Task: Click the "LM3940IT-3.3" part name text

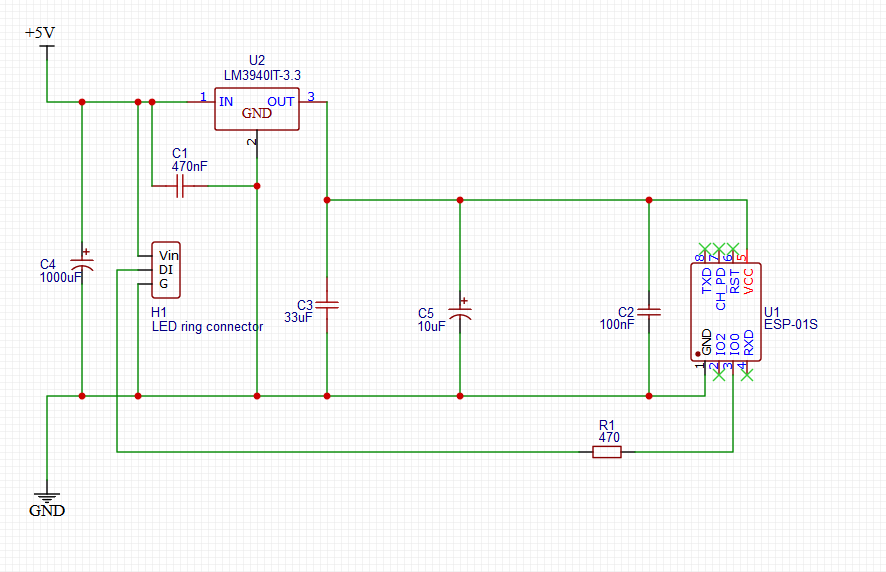Action: 262,75
